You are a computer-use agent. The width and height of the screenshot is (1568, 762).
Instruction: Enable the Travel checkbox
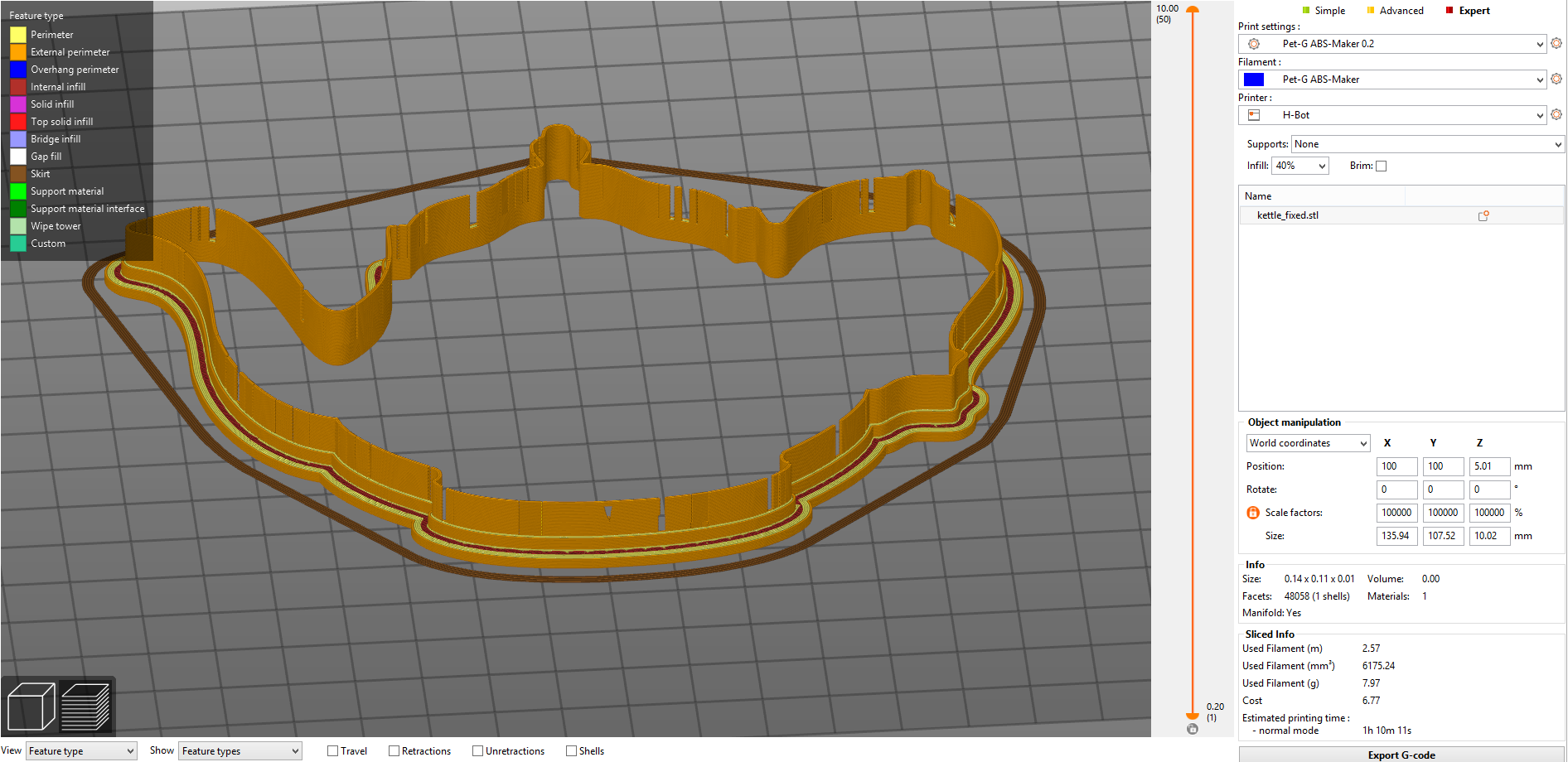click(333, 751)
